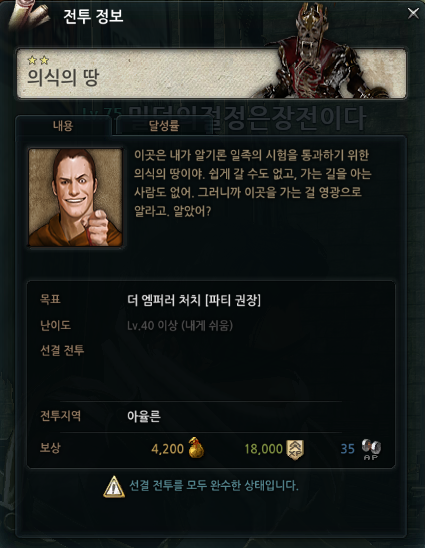Click the gold pouch reward icon
425x548 pixels.
point(196,448)
